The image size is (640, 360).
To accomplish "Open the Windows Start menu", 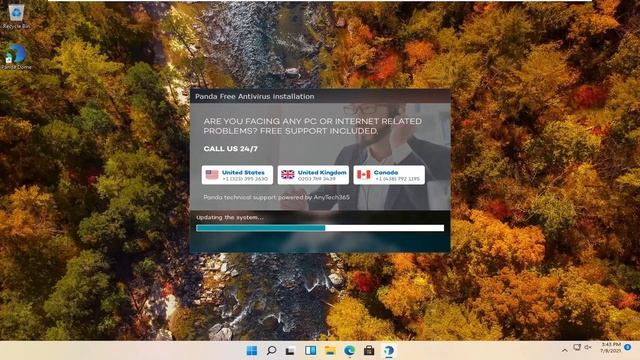I will point(252,351).
